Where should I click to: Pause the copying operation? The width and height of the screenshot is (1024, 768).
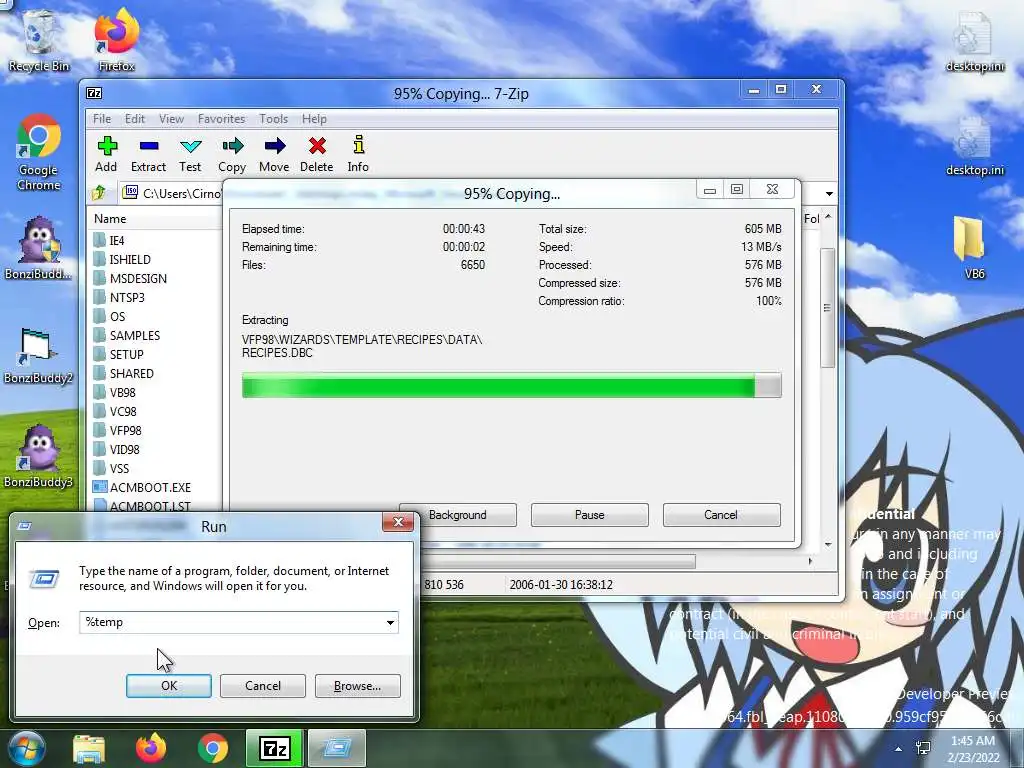(x=590, y=515)
